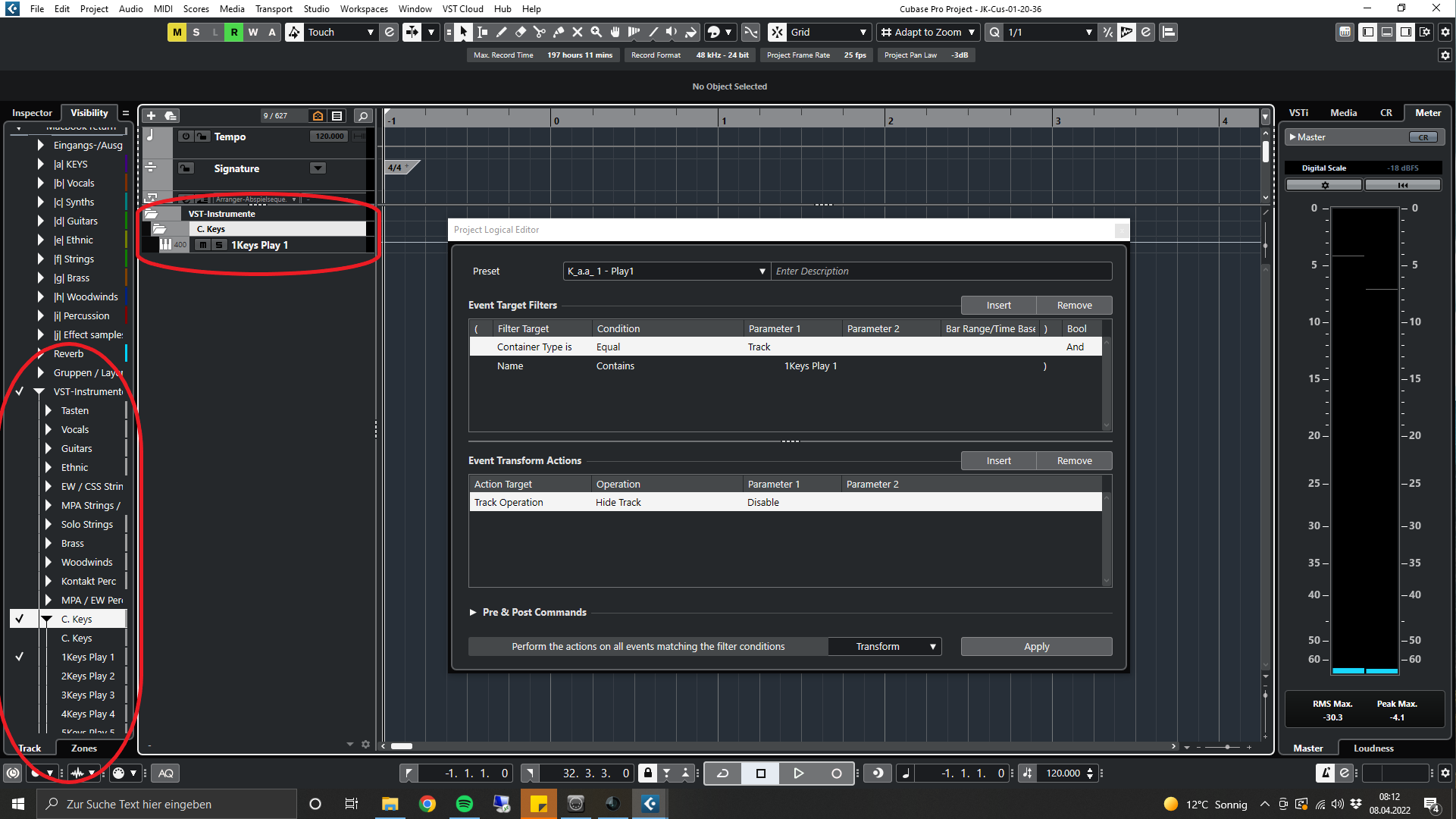Start playback with Play button
1456x819 pixels.
(798, 773)
